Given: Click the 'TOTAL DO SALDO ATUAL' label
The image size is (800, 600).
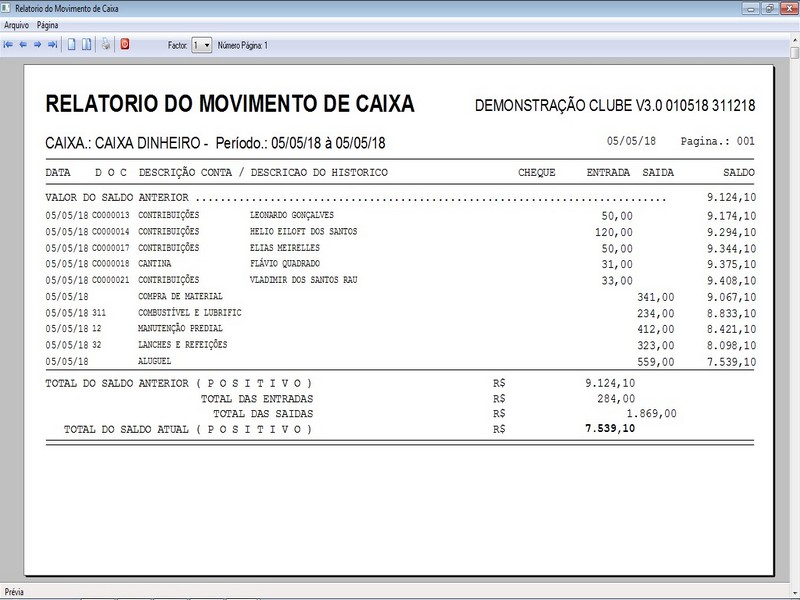Looking at the screenshot, I should pos(126,430).
